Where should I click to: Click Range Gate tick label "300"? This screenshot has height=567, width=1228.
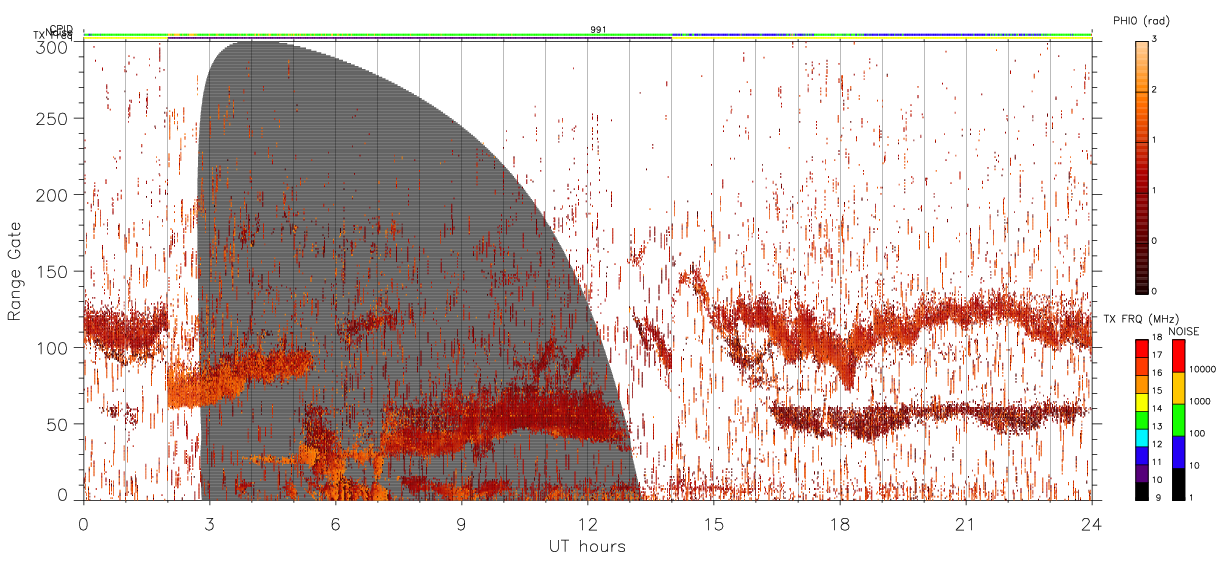pyautogui.click(x=54, y=47)
